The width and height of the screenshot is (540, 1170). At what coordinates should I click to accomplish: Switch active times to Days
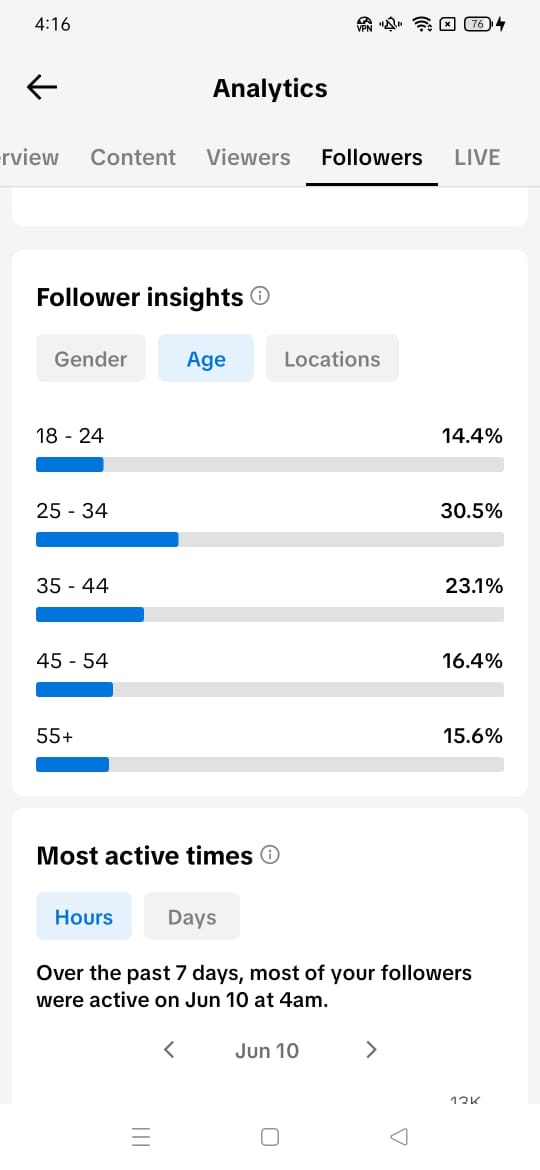(192, 917)
